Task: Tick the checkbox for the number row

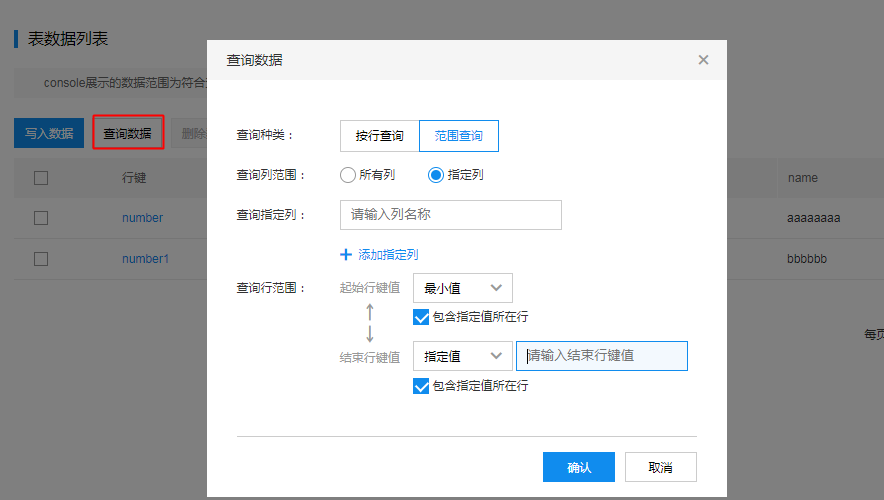Action: (41, 218)
